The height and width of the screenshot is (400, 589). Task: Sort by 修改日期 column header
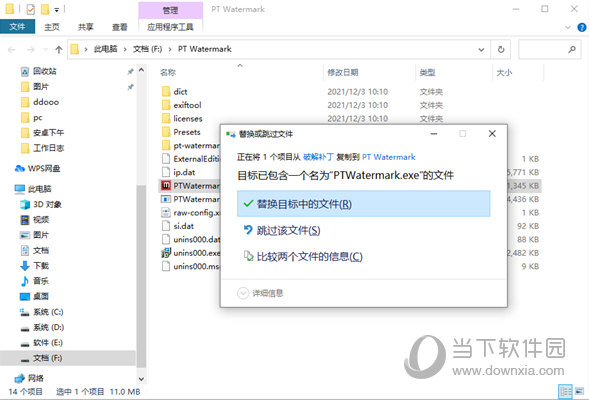(343, 72)
